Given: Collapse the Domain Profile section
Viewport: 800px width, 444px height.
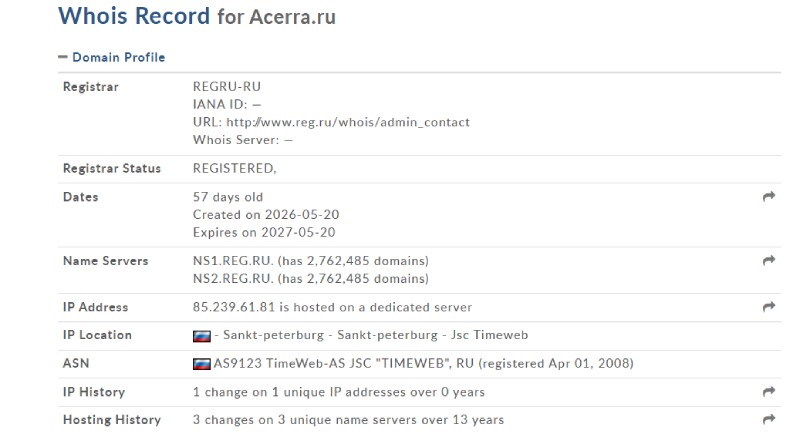Looking at the screenshot, I should click(118, 57).
